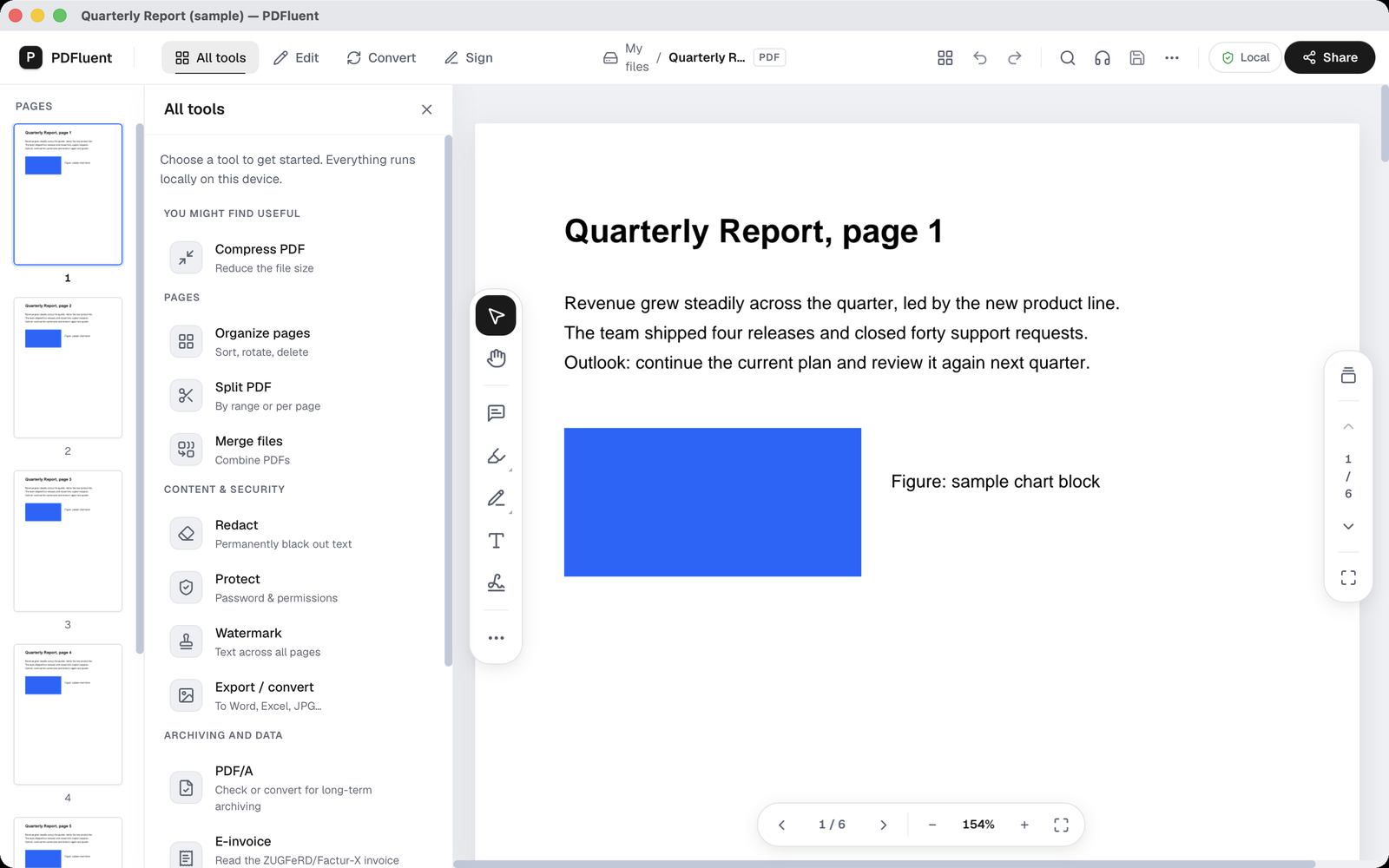Open the header three-dots overflow menu
Screen dimensions: 1389x868
1172,57
